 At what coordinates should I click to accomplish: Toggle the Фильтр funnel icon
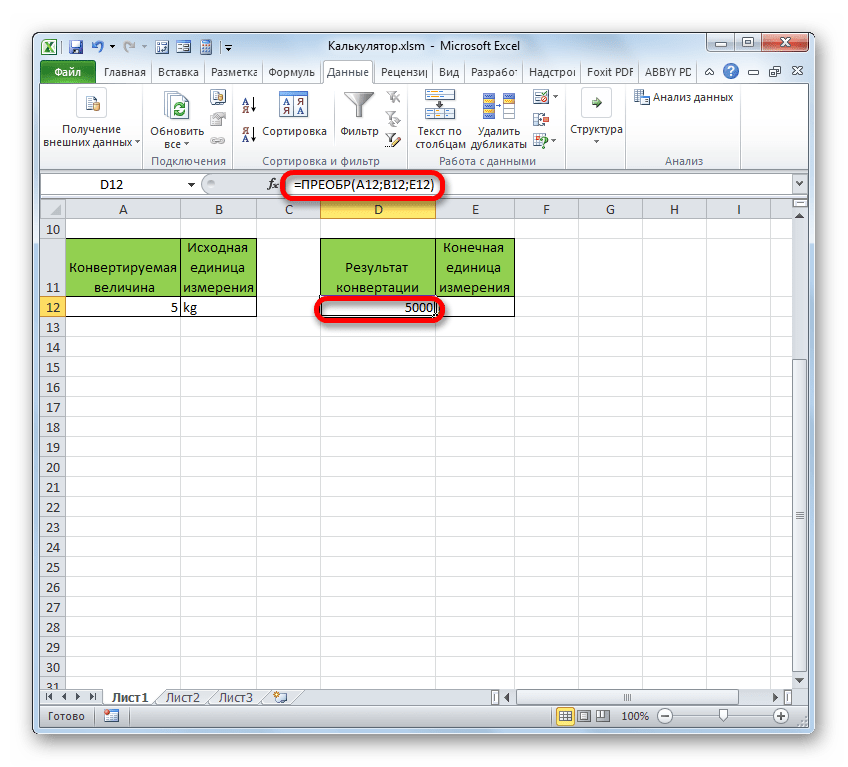(x=359, y=104)
